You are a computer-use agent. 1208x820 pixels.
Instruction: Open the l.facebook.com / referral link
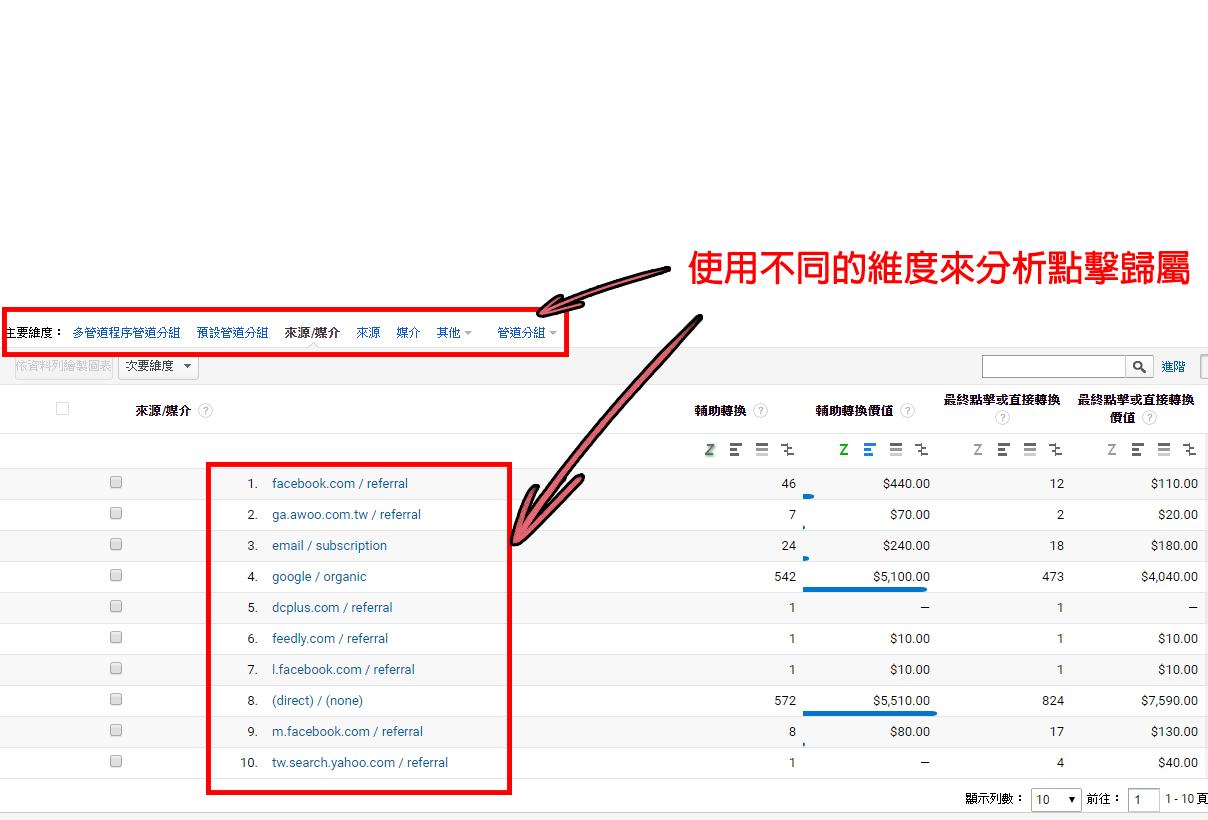(x=343, y=669)
